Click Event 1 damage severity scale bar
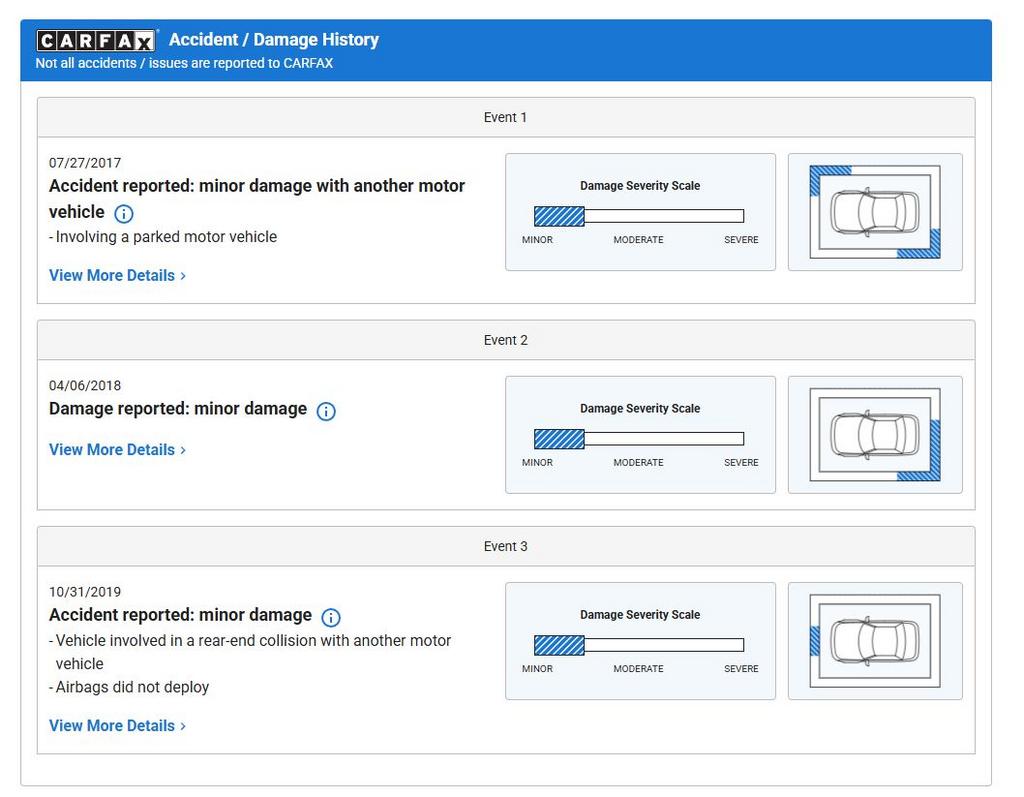 tap(639, 216)
